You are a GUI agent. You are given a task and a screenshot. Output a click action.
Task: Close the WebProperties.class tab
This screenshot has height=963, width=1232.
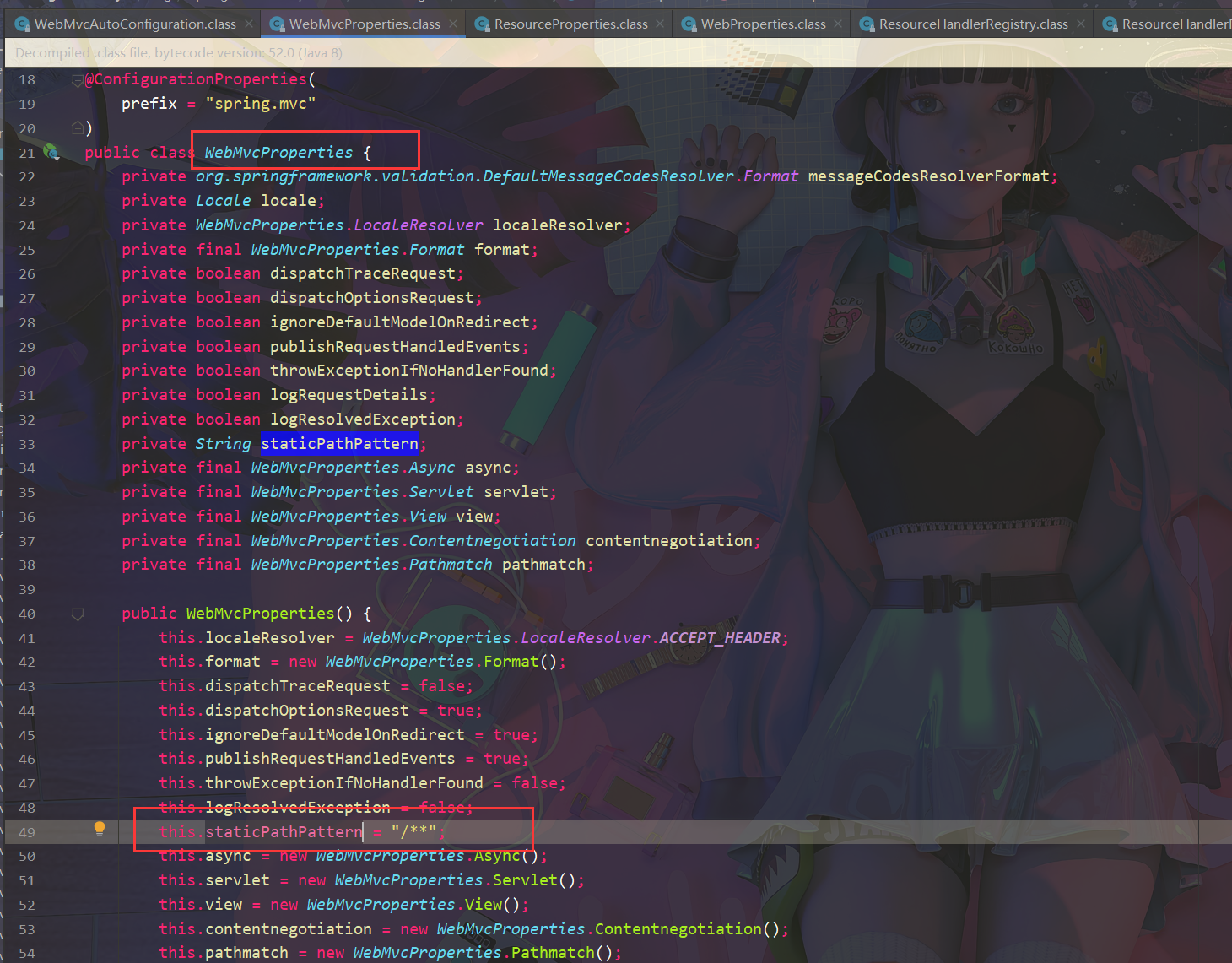[x=838, y=24]
